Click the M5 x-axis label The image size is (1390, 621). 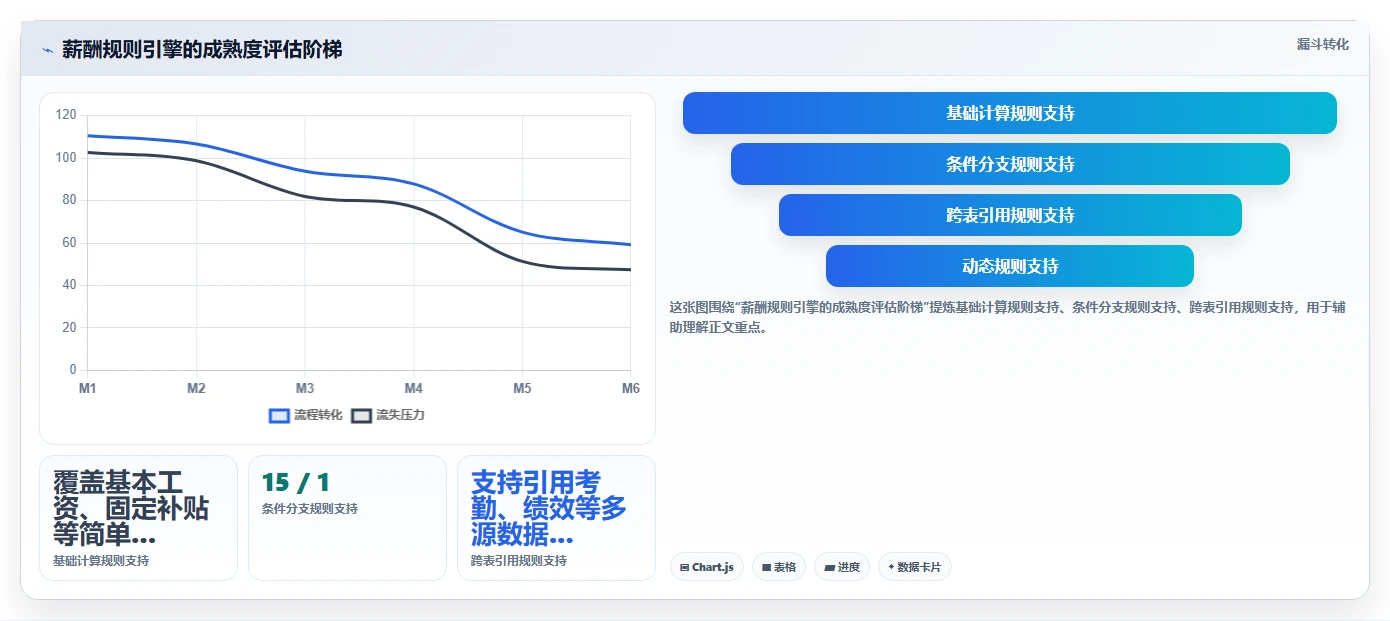click(x=522, y=388)
